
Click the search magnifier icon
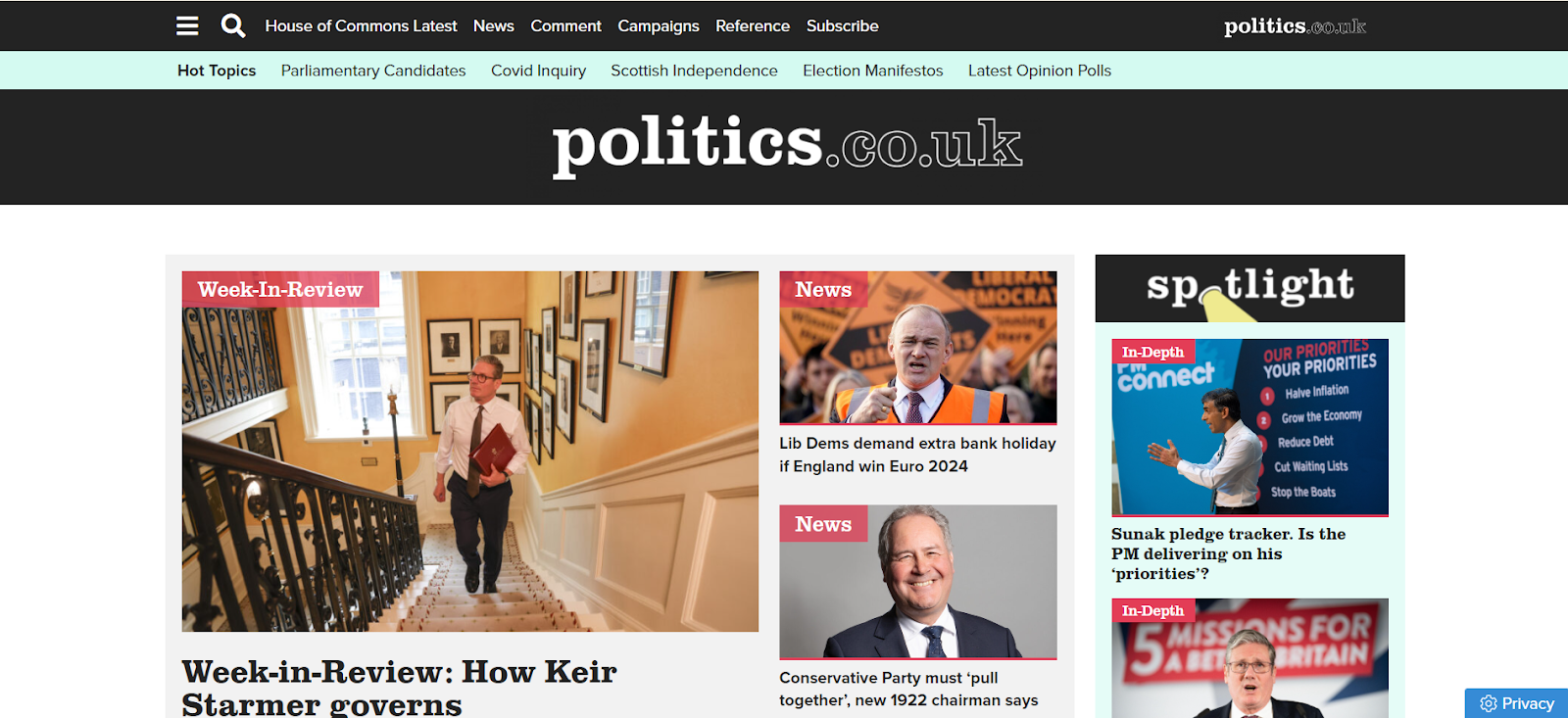(233, 25)
